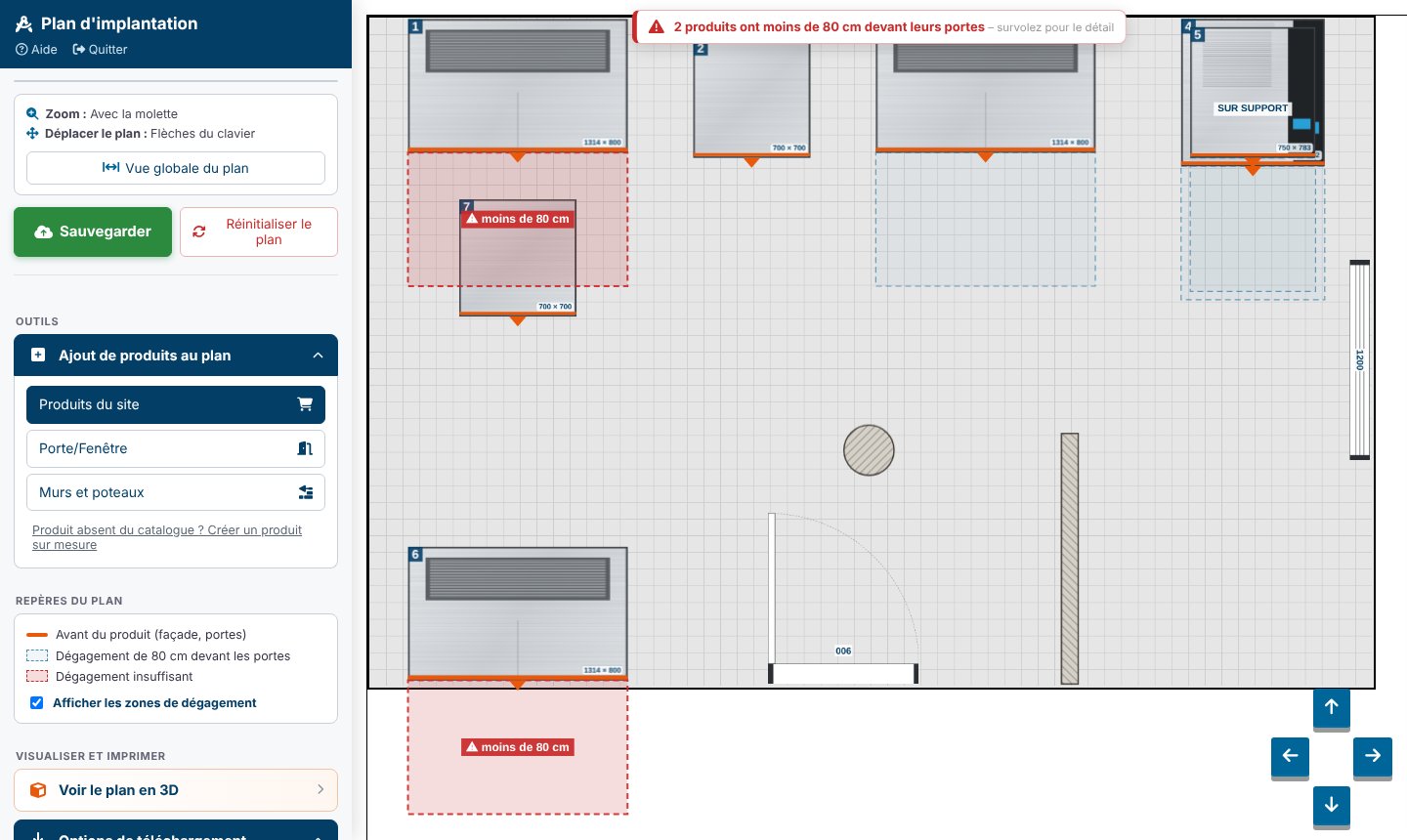The width and height of the screenshot is (1407, 840).
Task: Expand the Options de téléchargement panel
Action: click(176, 831)
